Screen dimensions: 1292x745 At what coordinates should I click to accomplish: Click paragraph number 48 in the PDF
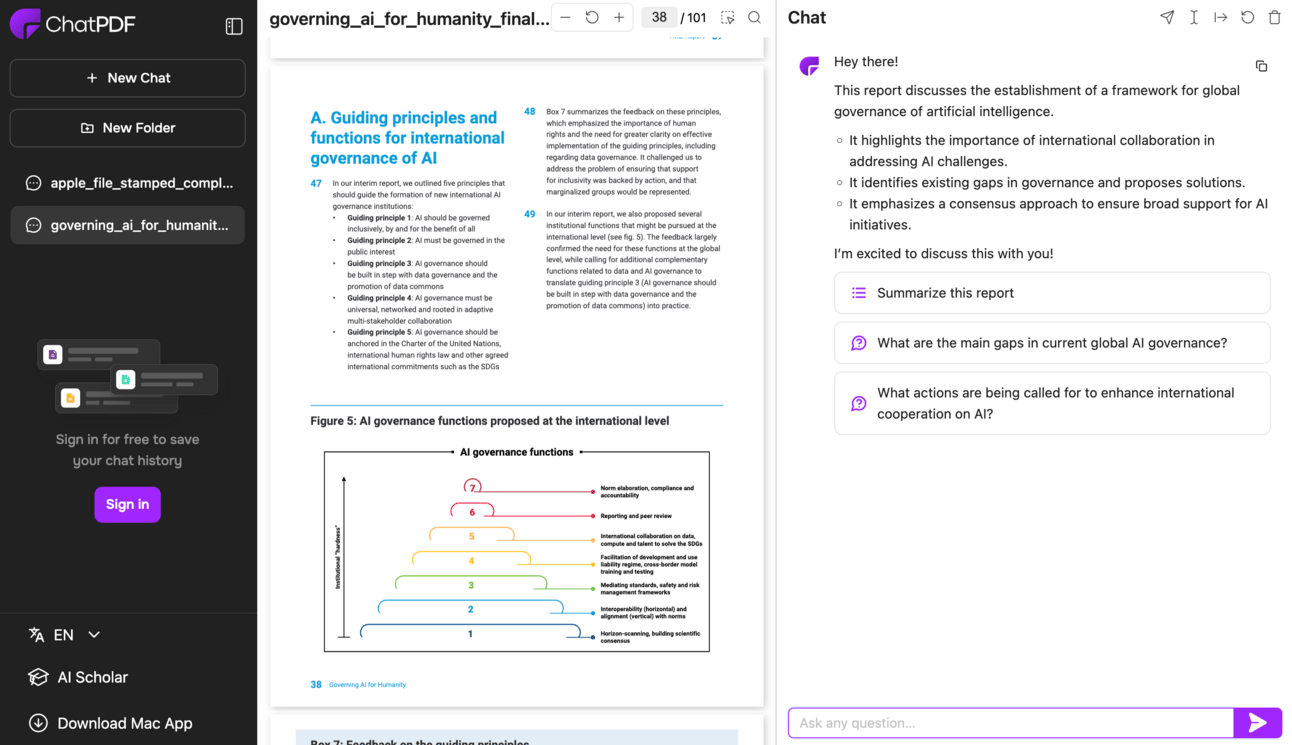coord(530,112)
